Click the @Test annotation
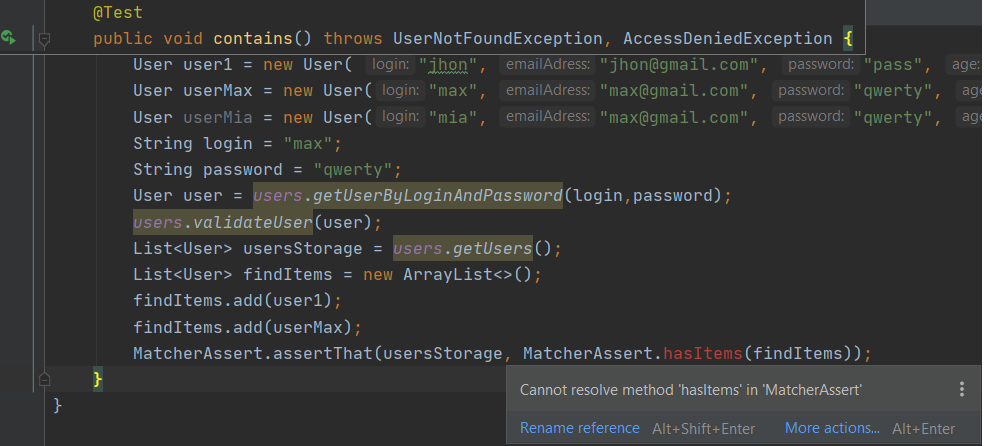The height and width of the screenshot is (446, 984). click(x=118, y=12)
